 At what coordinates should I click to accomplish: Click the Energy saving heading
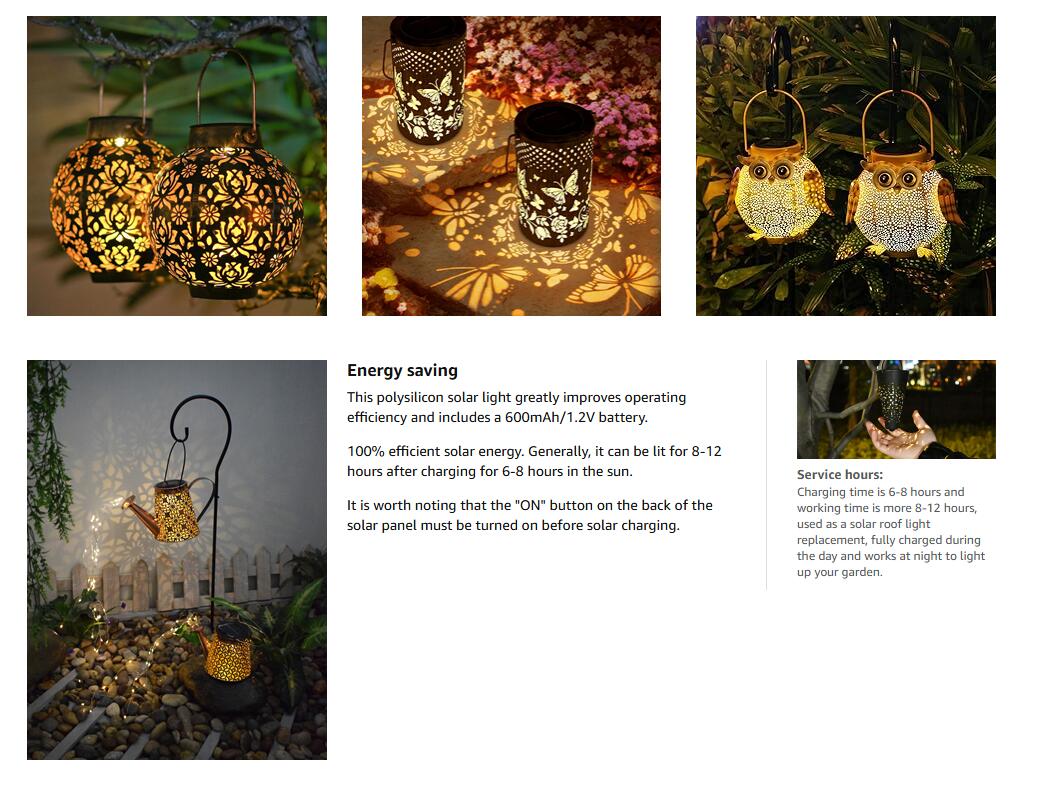click(x=402, y=371)
